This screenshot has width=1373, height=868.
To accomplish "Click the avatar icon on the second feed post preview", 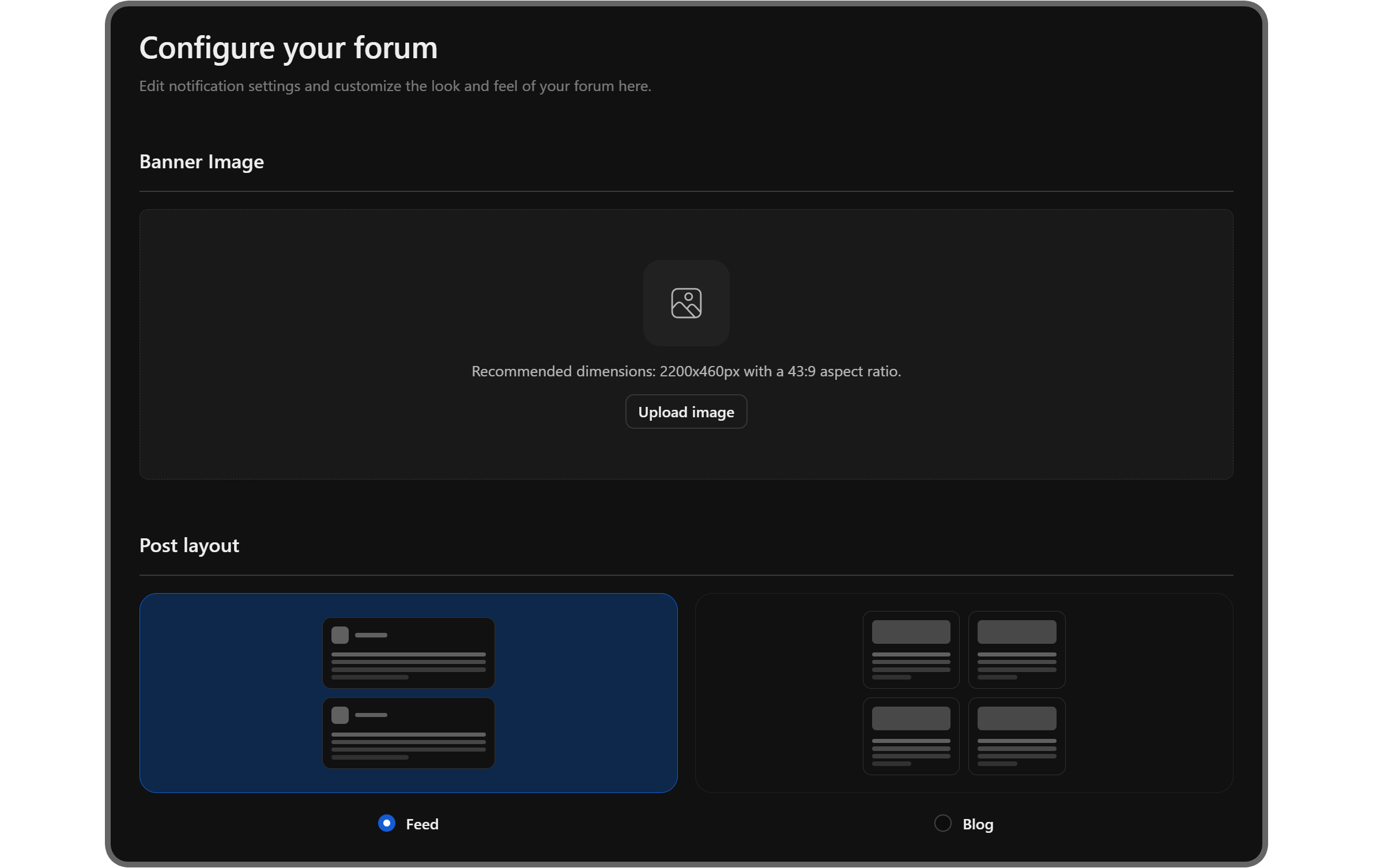I will pos(340,715).
